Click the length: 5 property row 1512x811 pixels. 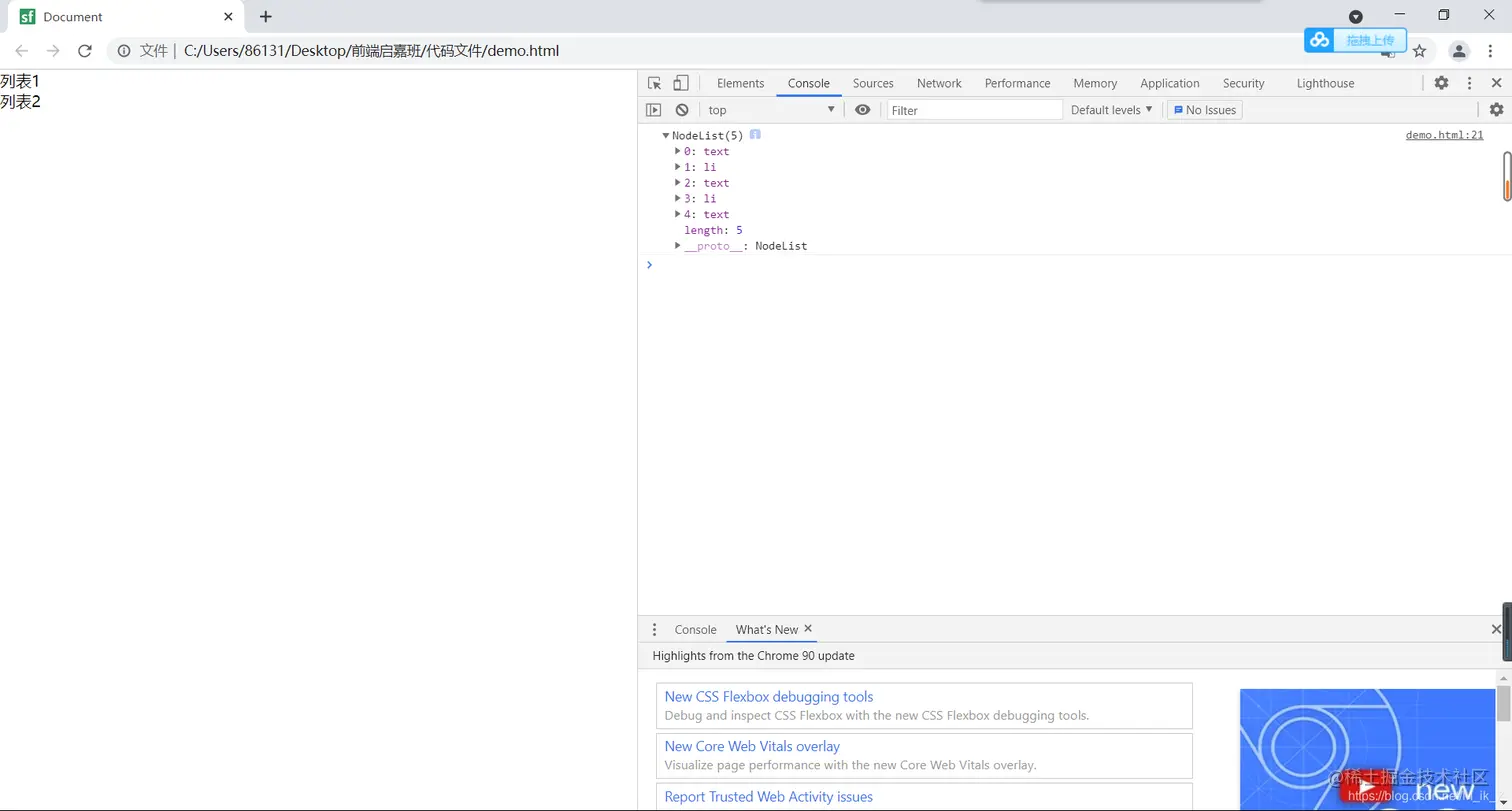[713, 230]
